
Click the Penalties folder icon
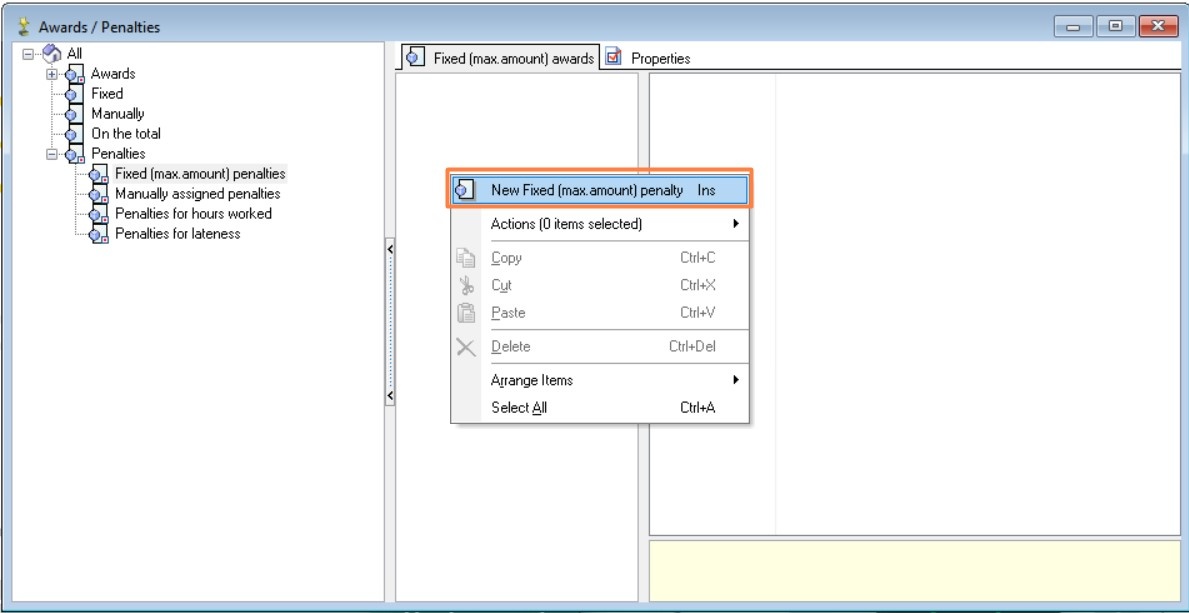tap(74, 154)
